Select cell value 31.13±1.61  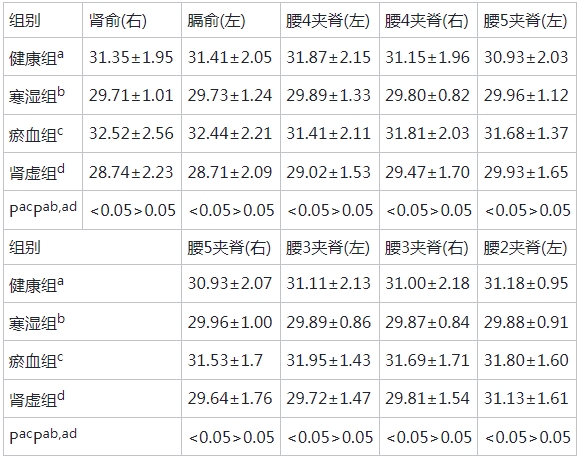526,398
